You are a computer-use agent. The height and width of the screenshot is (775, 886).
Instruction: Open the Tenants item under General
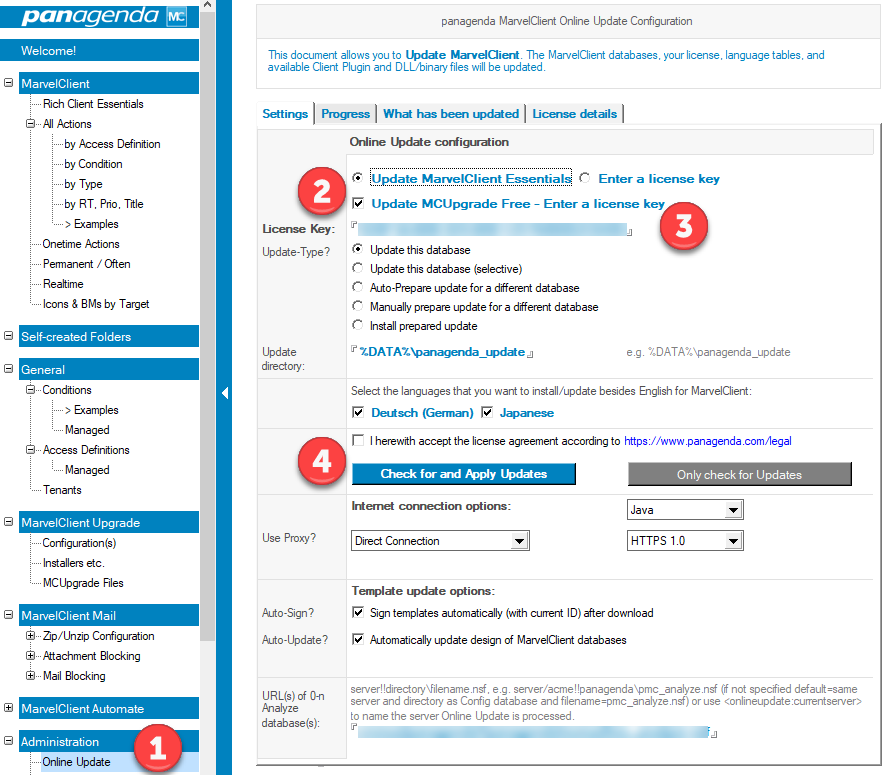pos(62,490)
